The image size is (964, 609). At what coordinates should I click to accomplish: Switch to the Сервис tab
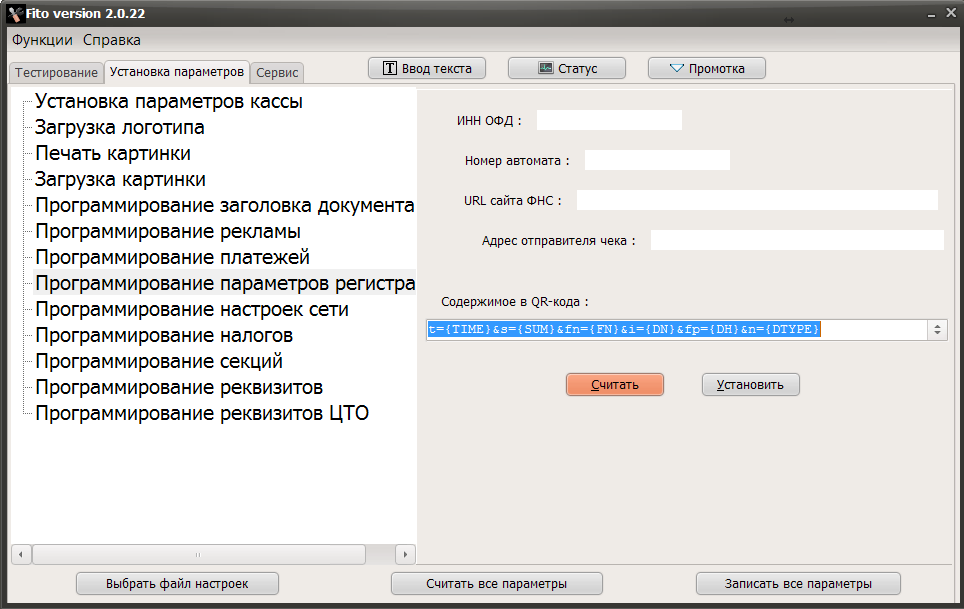pyautogui.click(x=277, y=73)
